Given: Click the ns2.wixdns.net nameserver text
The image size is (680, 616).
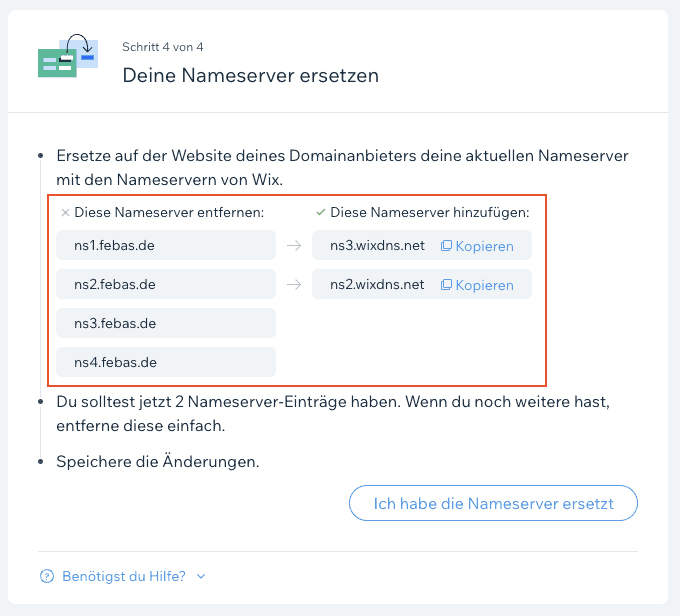Looking at the screenshot, I should (377, 285).
